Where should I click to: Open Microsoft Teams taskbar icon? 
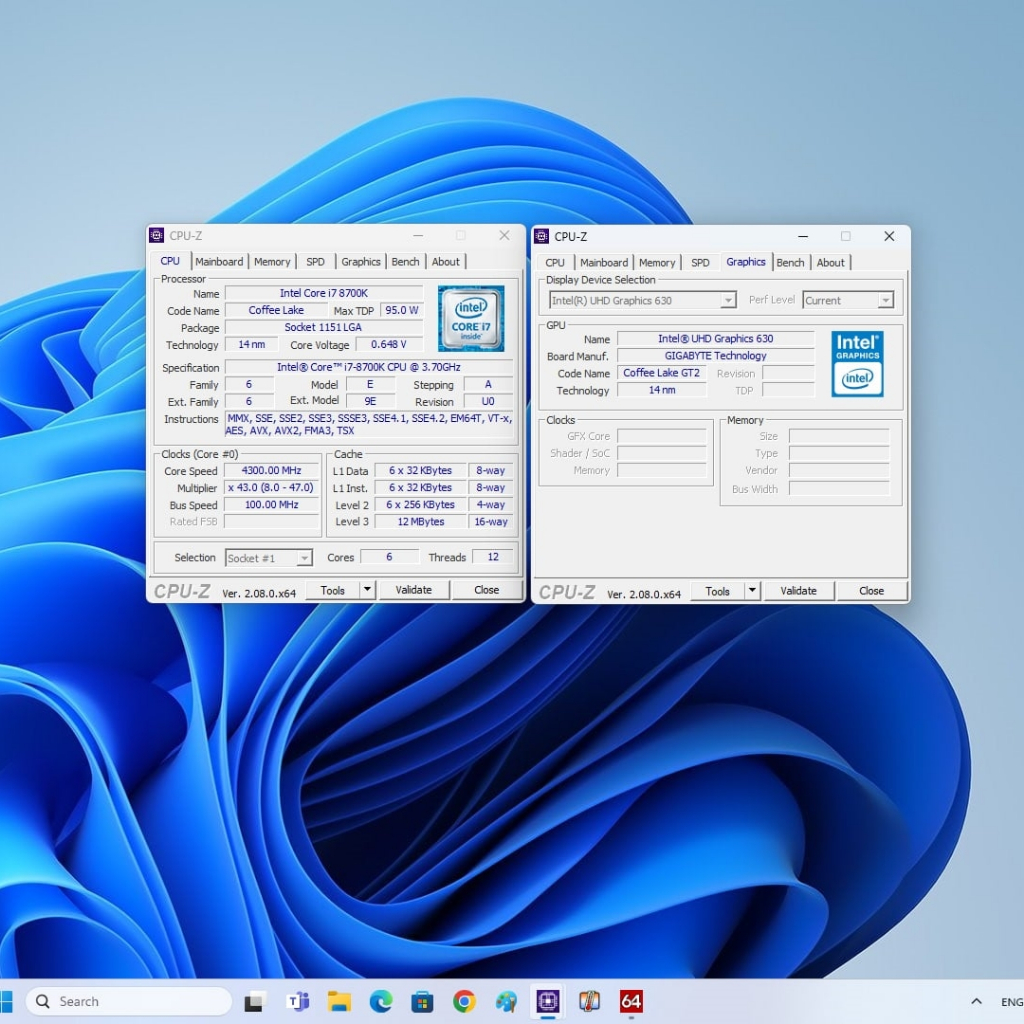tap(297, 1001)
